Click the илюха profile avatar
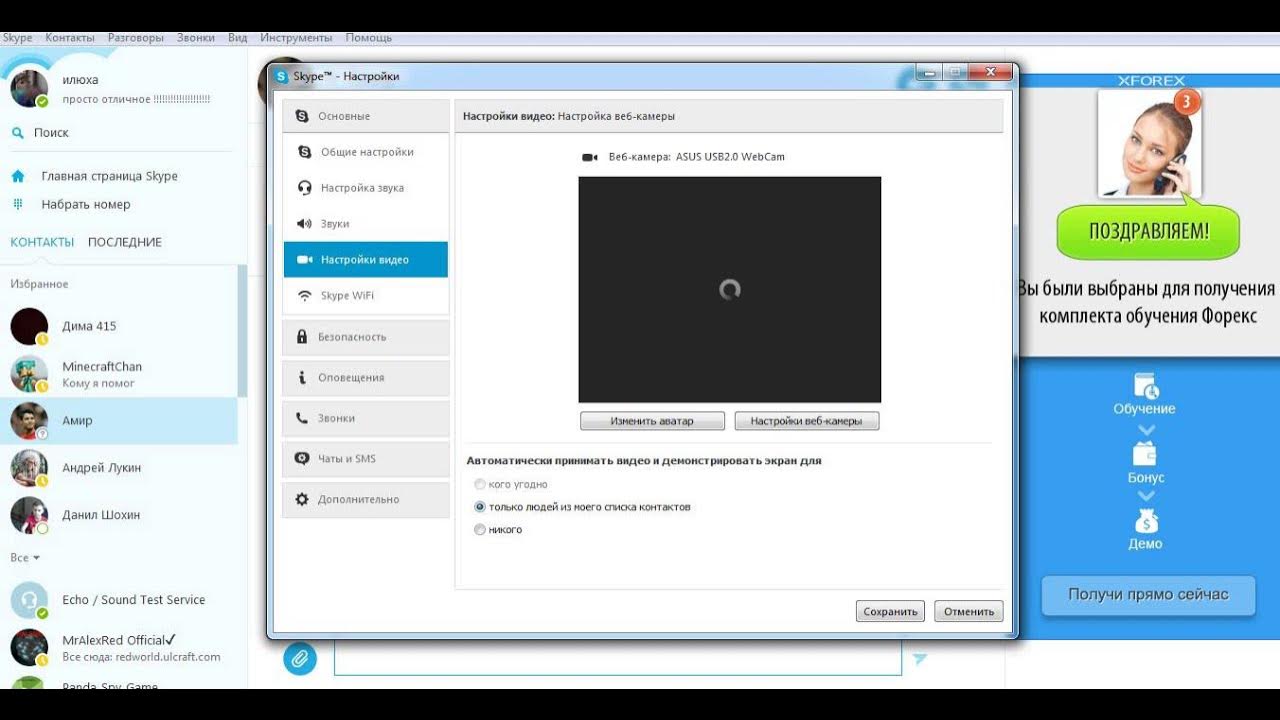Image resolution: width=1280 pixels, height=720 pixels. tap(29, 88)
